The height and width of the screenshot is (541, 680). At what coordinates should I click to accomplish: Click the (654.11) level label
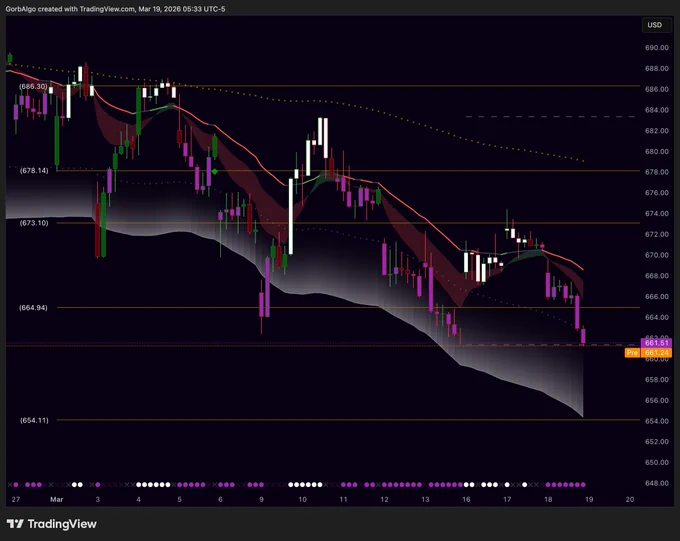point(34,420)
